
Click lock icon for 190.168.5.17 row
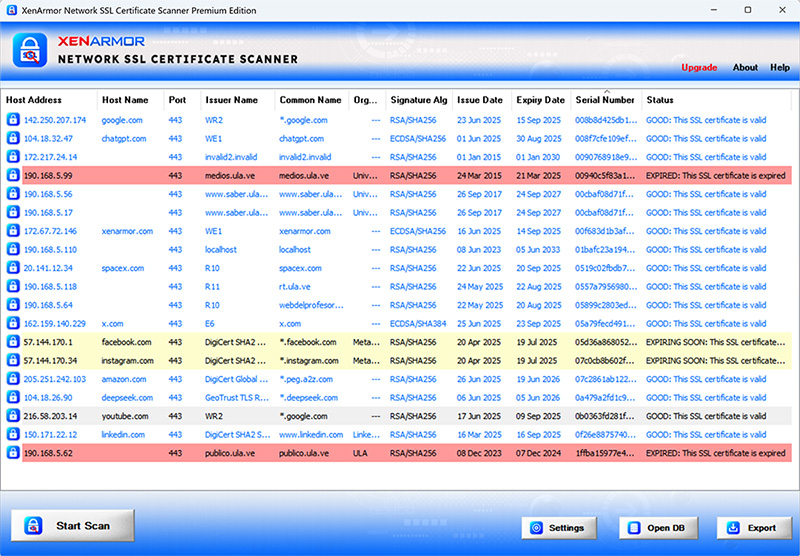(13, 212)
